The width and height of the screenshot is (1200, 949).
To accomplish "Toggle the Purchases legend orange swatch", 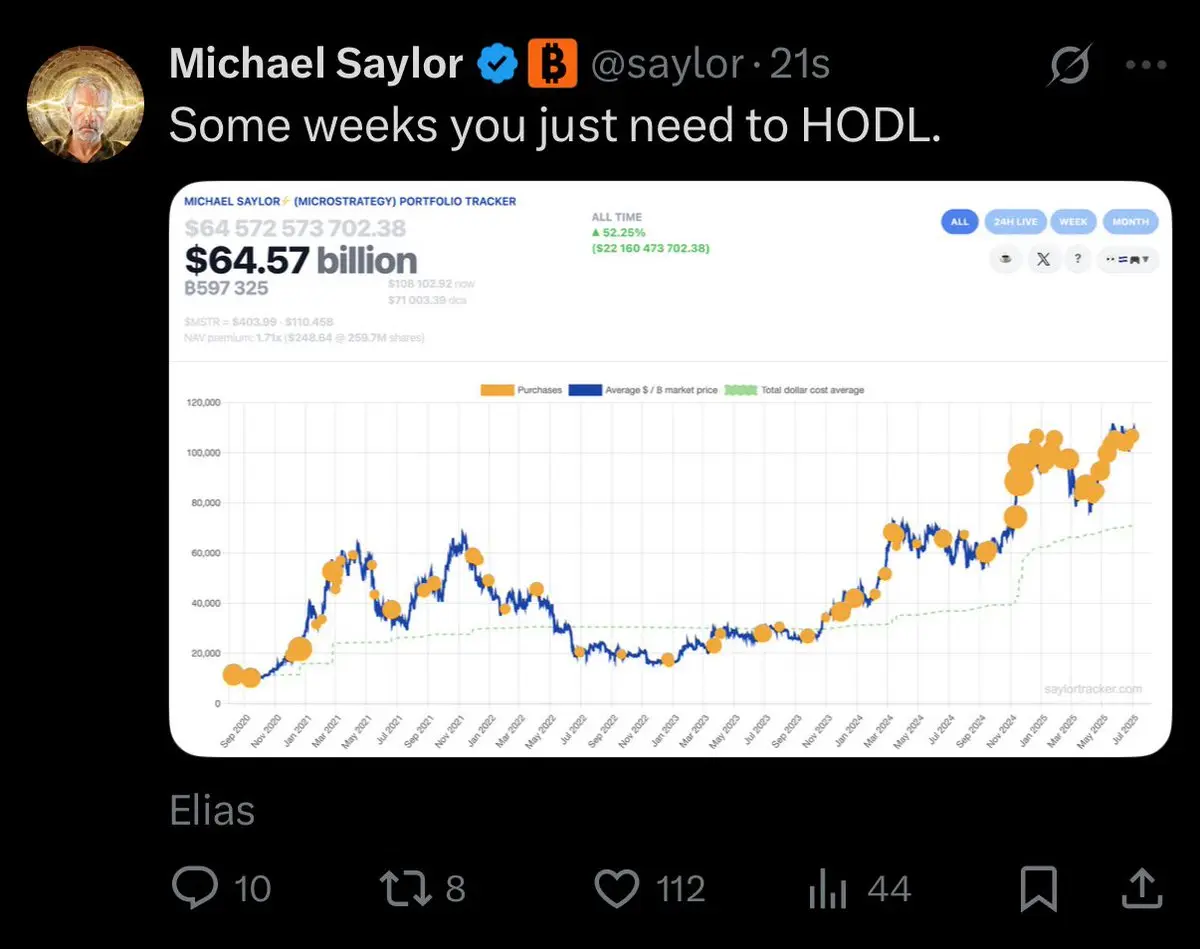I will (497, 390).
